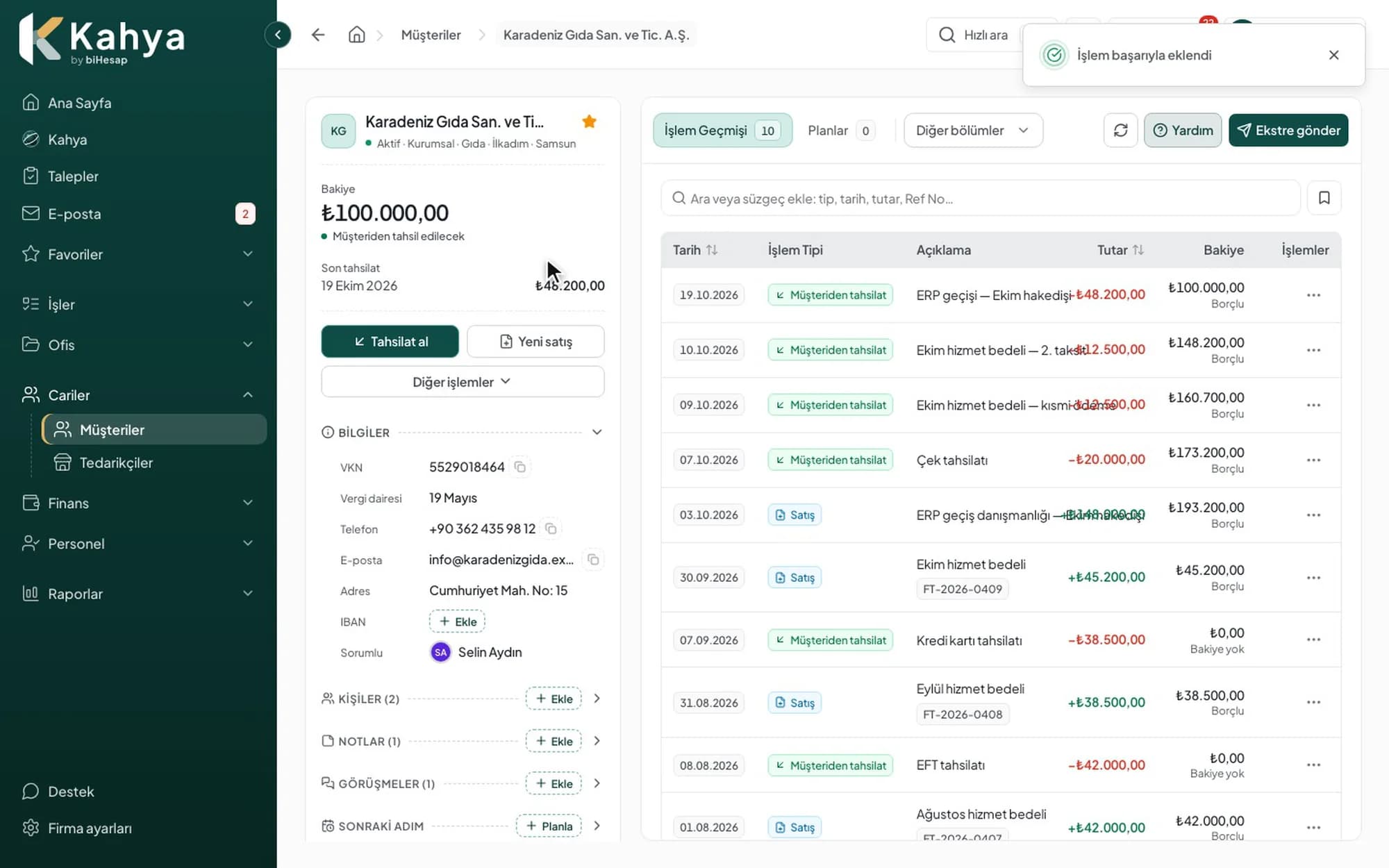This screenshot has width=1389, height=868.
Task: Click the 'Tahsilat al' button
Action: (x=390, y=342)
